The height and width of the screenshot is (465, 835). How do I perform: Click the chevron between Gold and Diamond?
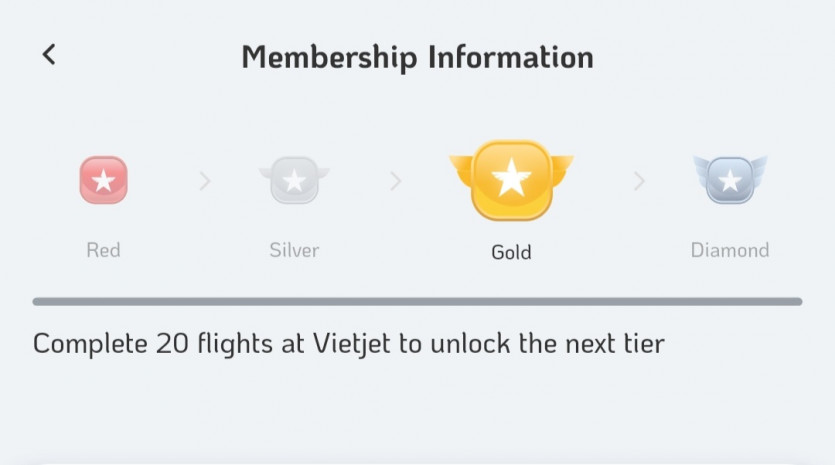coord(639,181)
